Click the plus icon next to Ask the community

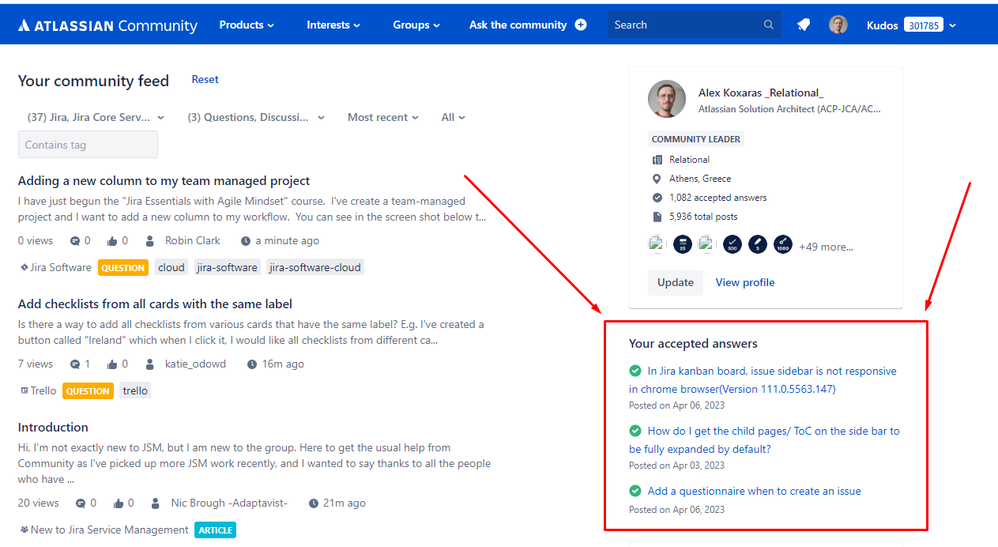[x=580, y=25]
